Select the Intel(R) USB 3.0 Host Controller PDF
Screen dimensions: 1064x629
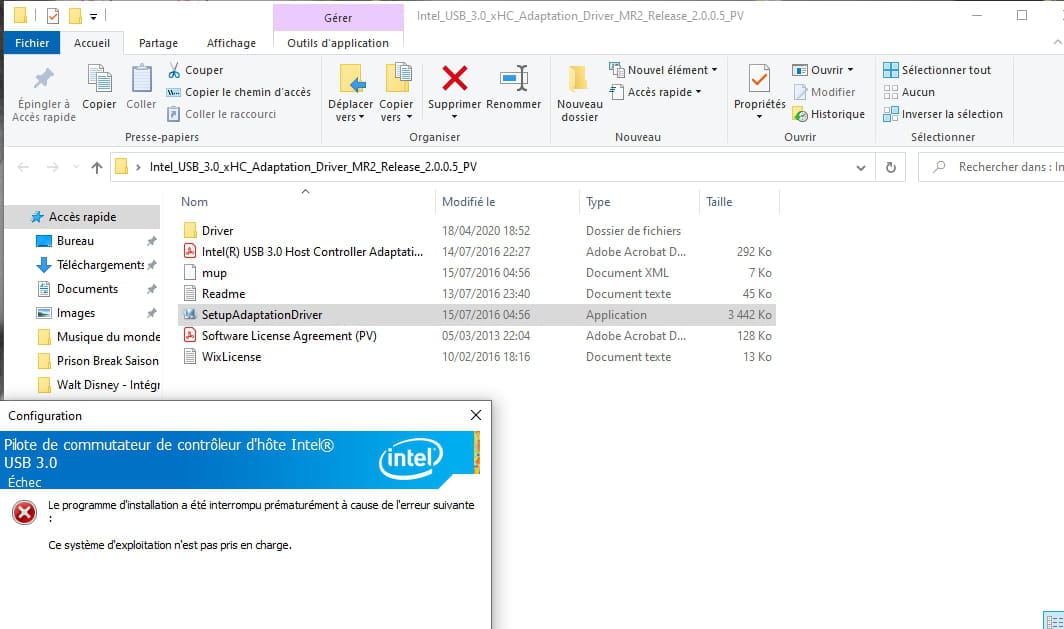[x=312, y=252]
